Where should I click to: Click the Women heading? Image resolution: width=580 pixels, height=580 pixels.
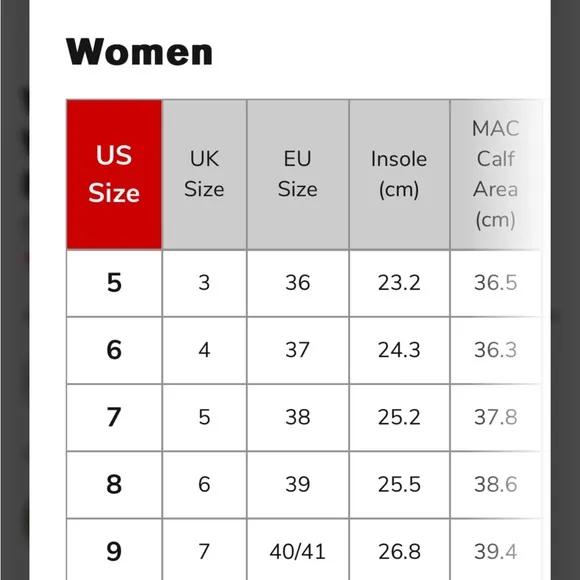point(139,52)
